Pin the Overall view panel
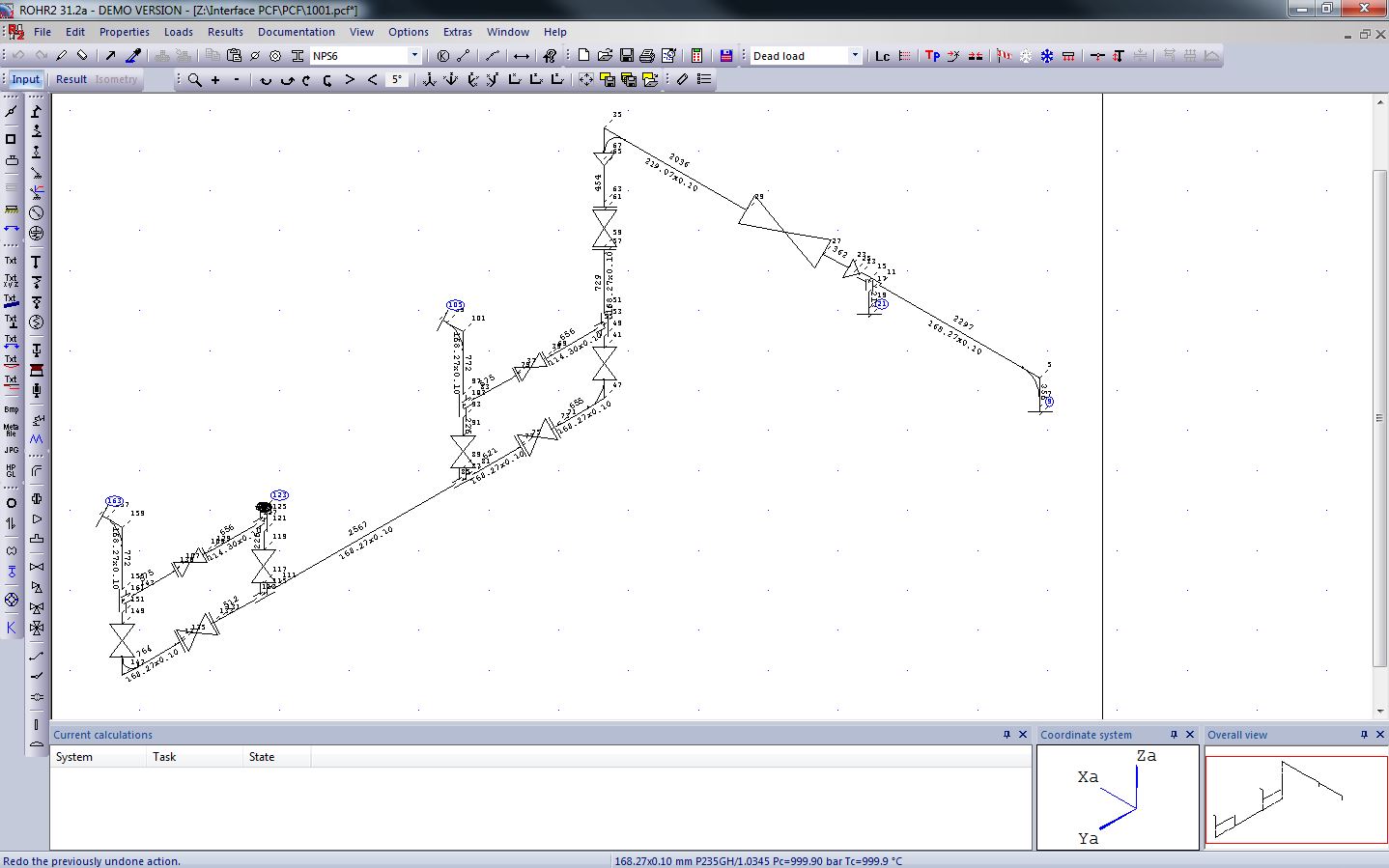This screenshot has height=868, width=1389. pyautogui.click(x=1363, y=735)
